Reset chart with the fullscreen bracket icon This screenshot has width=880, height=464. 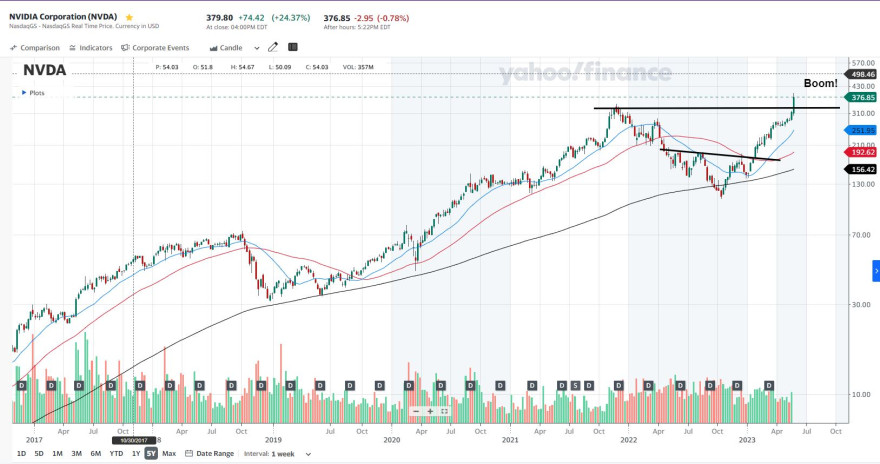tap(444, 411)
